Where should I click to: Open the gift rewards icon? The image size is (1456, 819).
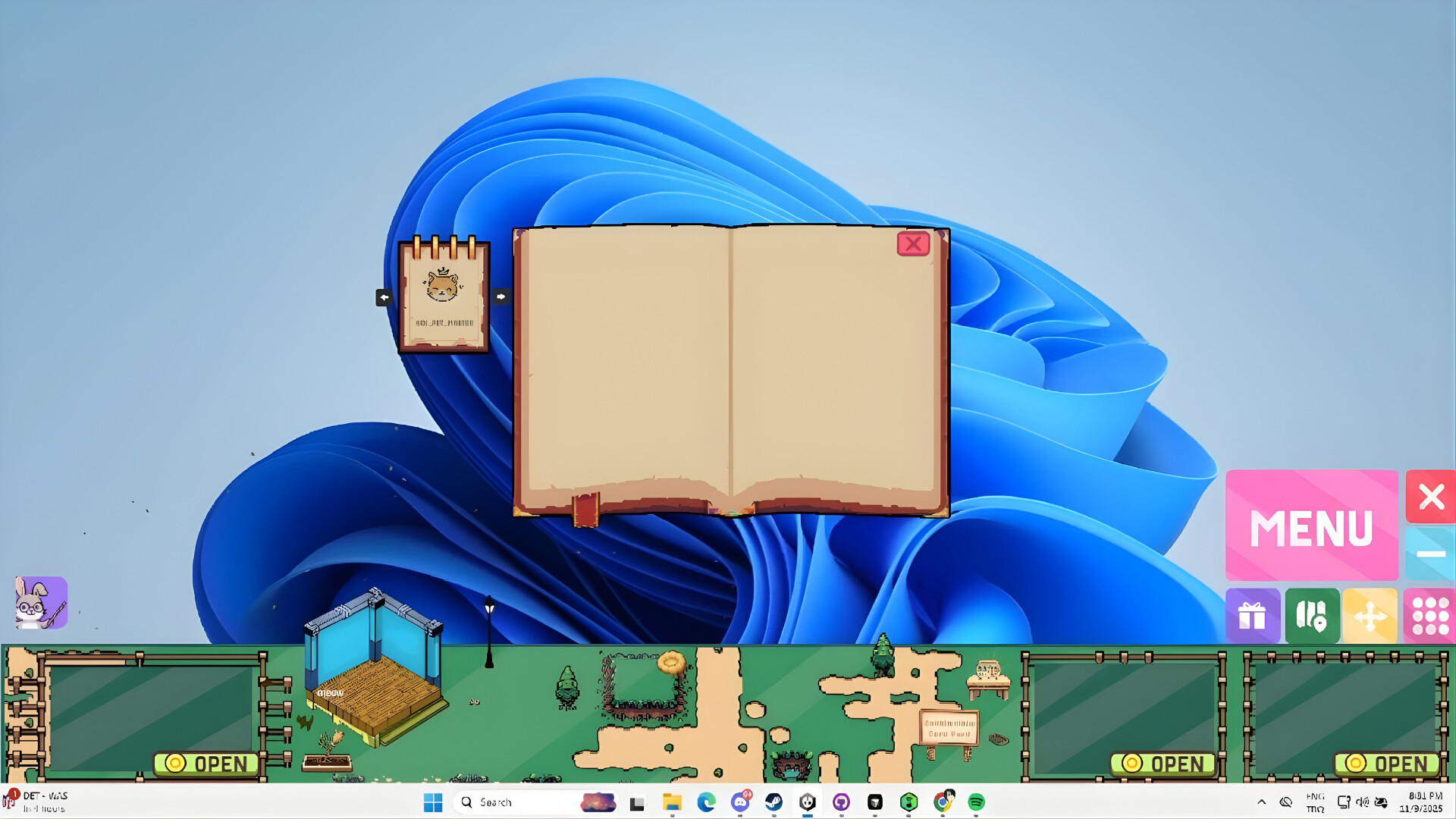1253,616
